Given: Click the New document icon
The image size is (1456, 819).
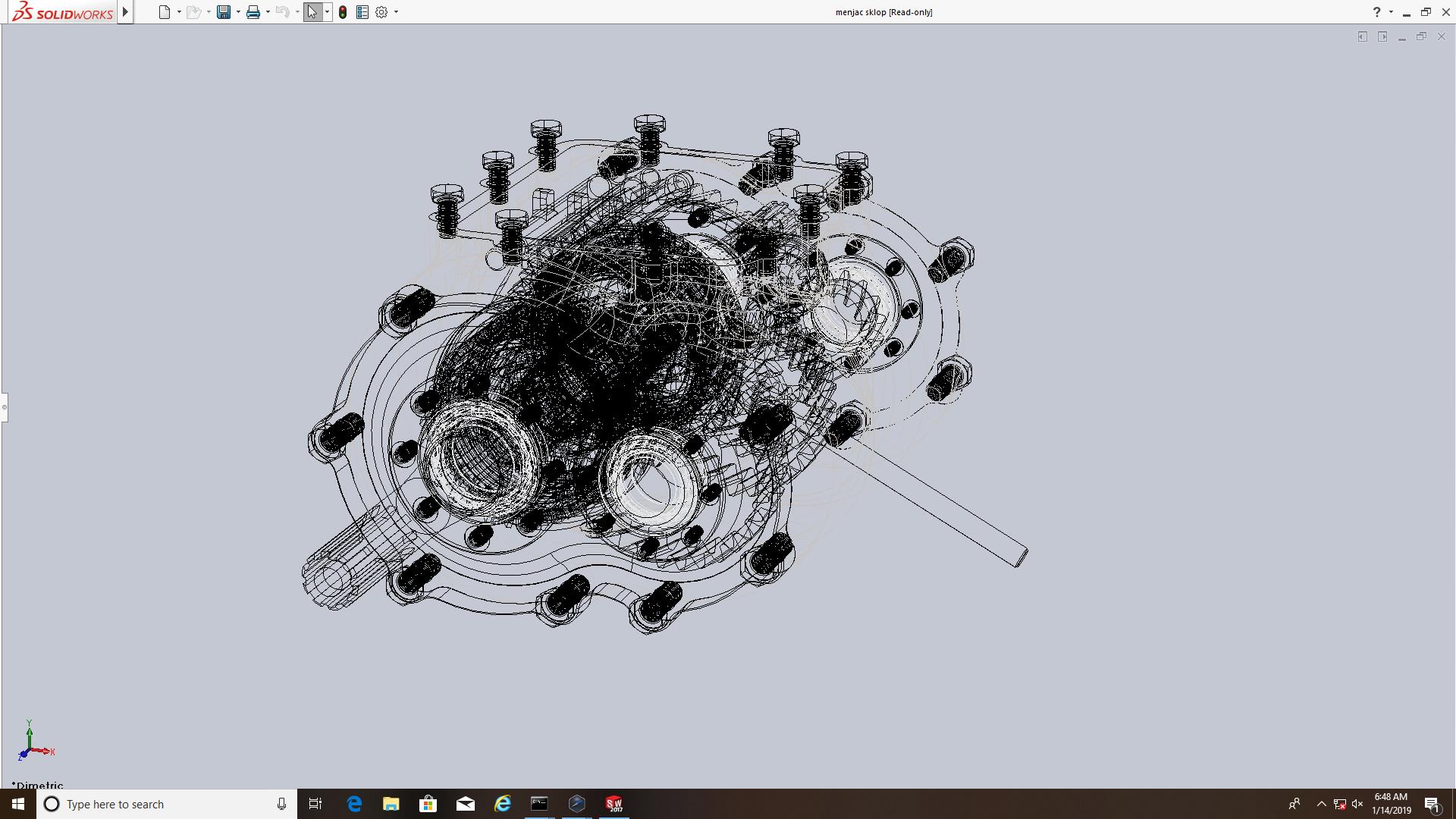Looking at the screenshot, I should (x=164, y=12).
